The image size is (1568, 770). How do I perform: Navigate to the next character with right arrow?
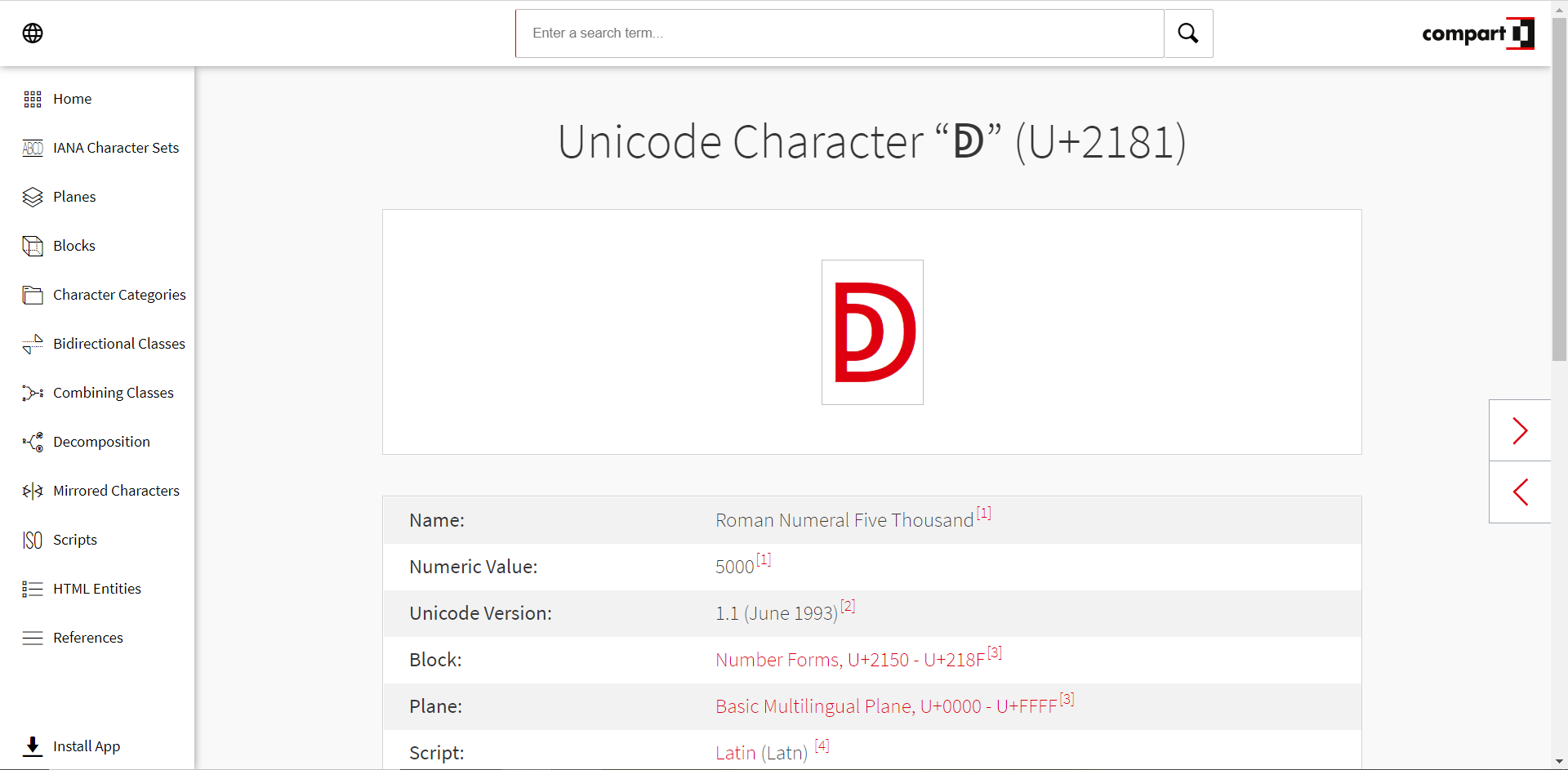(1520, 431)
